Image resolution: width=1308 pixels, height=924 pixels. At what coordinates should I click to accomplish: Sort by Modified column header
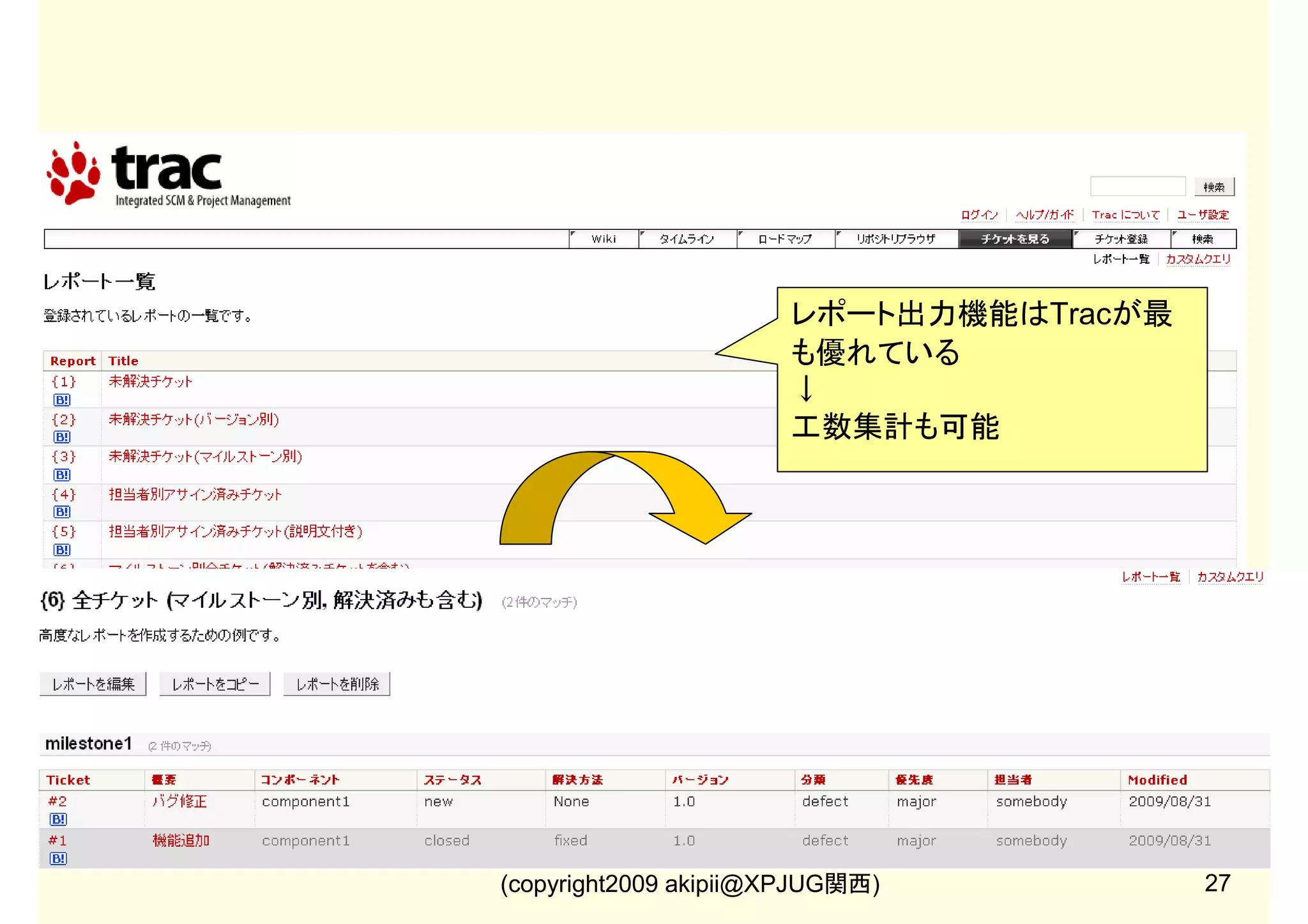(1157, 780)
